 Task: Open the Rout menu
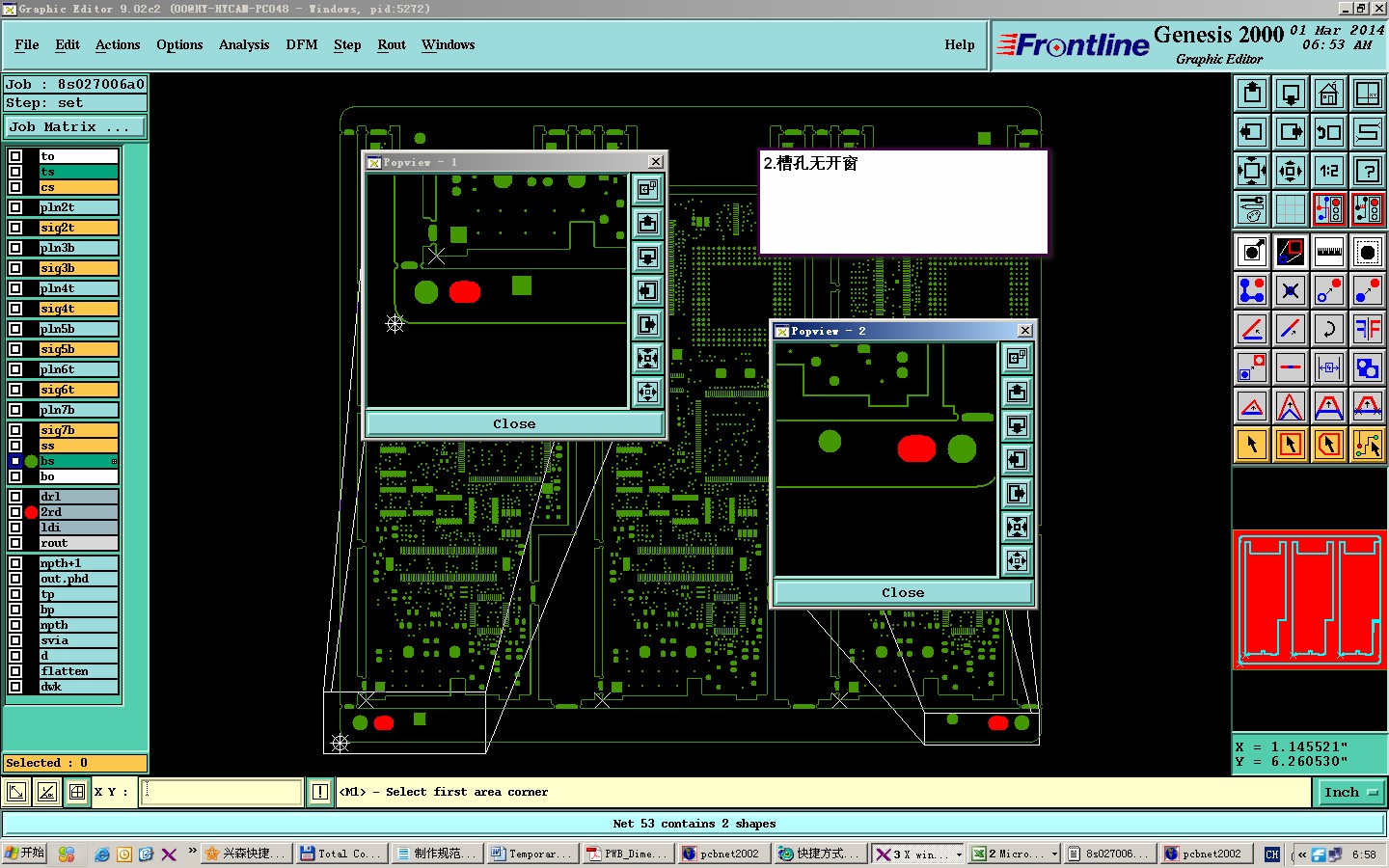(x=392, y=44)
